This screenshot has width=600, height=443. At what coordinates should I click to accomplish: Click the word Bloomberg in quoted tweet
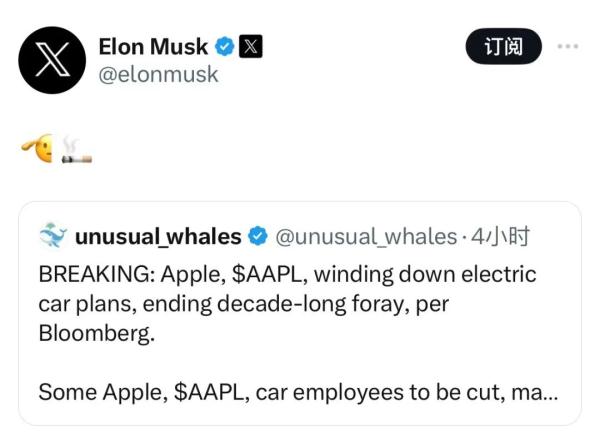(x=96, y=333)
